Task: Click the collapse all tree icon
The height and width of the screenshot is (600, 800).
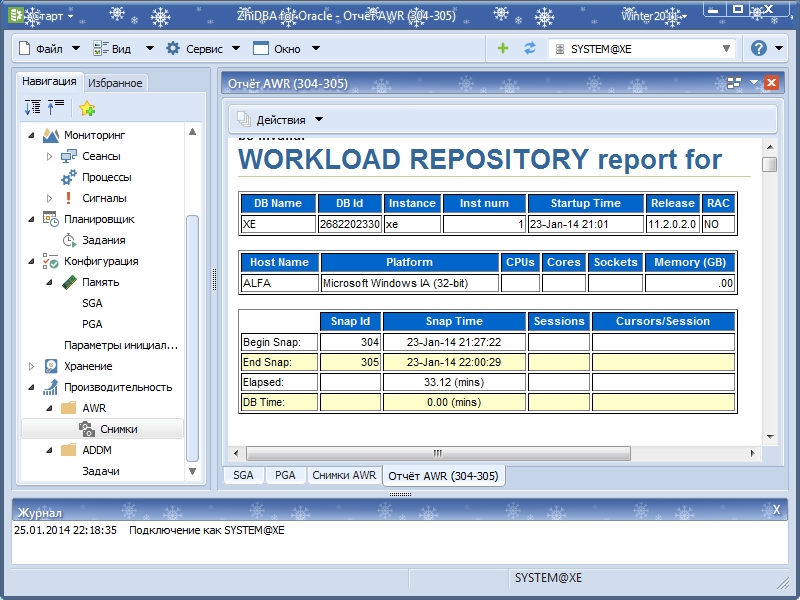Action: [x=56, y=107]
